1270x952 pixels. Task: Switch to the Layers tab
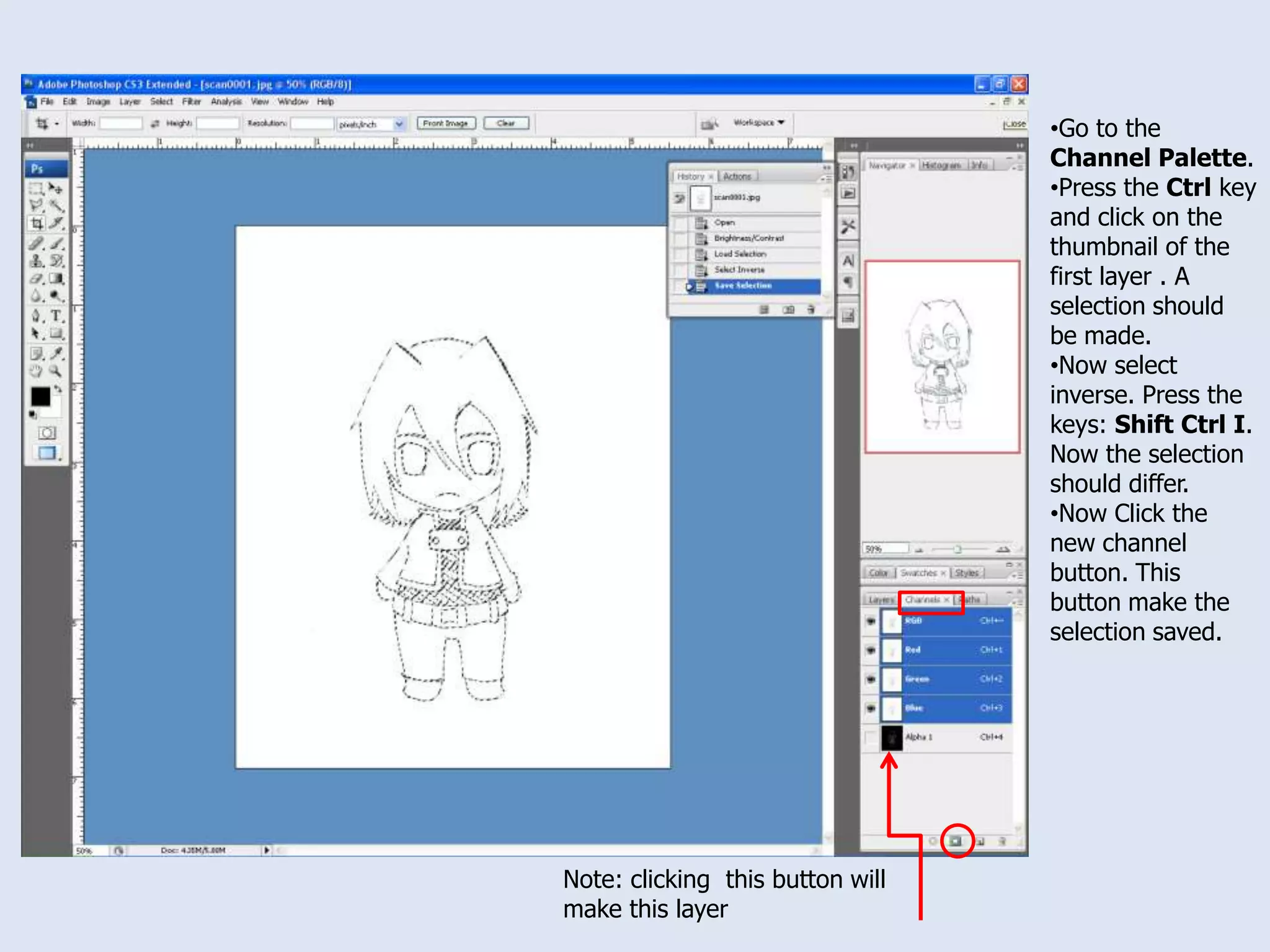coord(880,600)
